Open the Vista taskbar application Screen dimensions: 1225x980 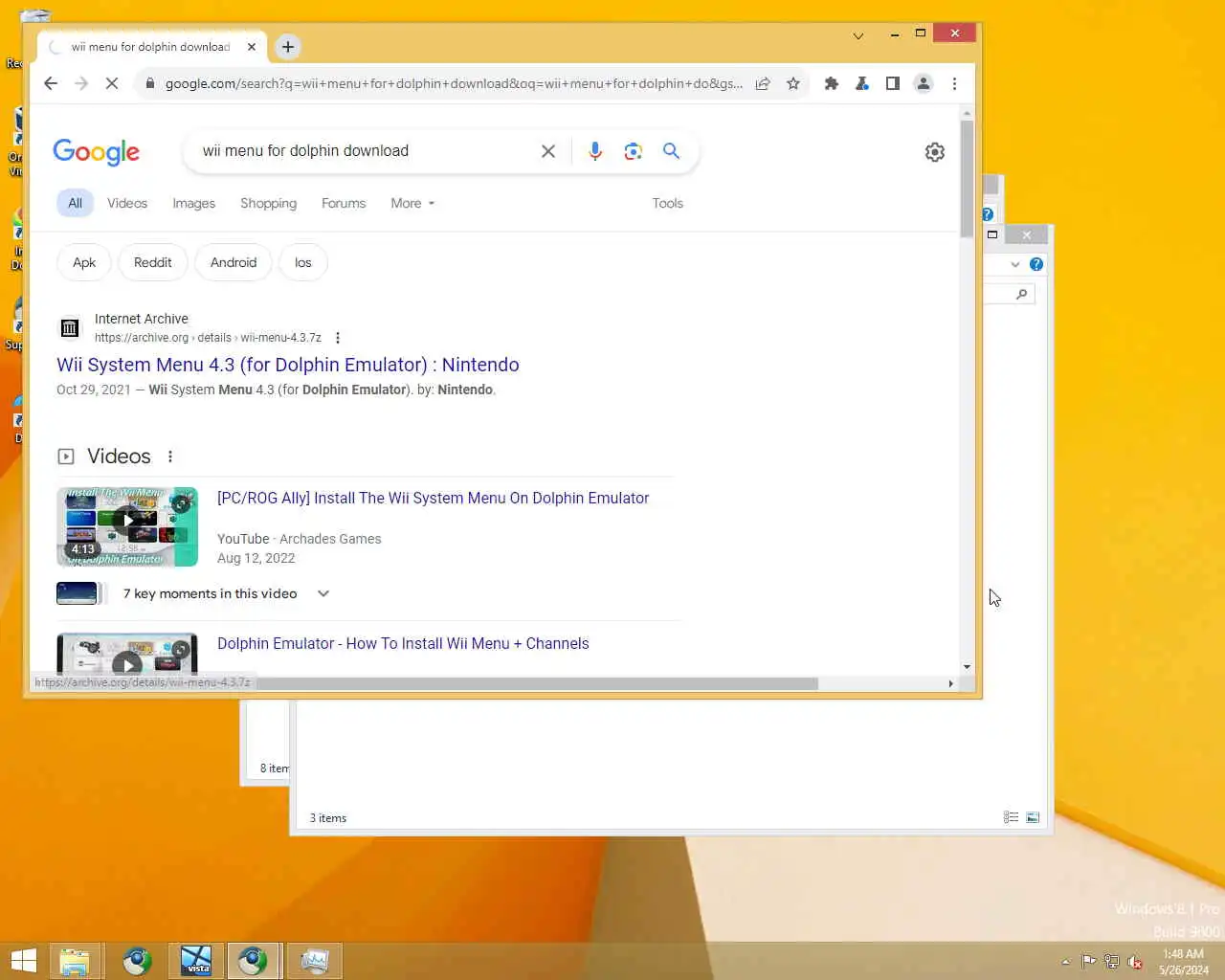point(195,961)
